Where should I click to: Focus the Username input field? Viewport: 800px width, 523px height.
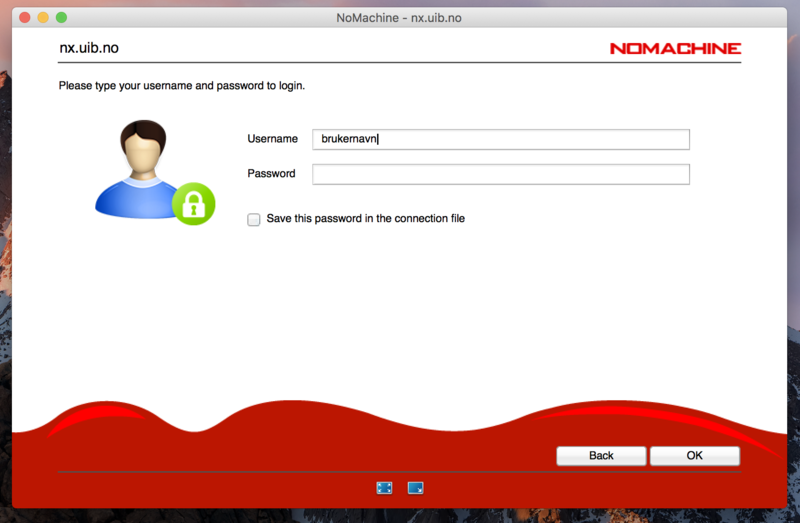[500, 140]
